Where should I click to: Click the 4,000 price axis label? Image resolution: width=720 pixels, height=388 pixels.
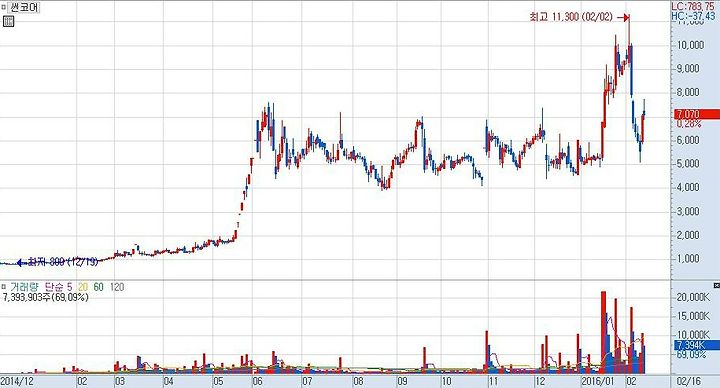click(x=688, y=187)
